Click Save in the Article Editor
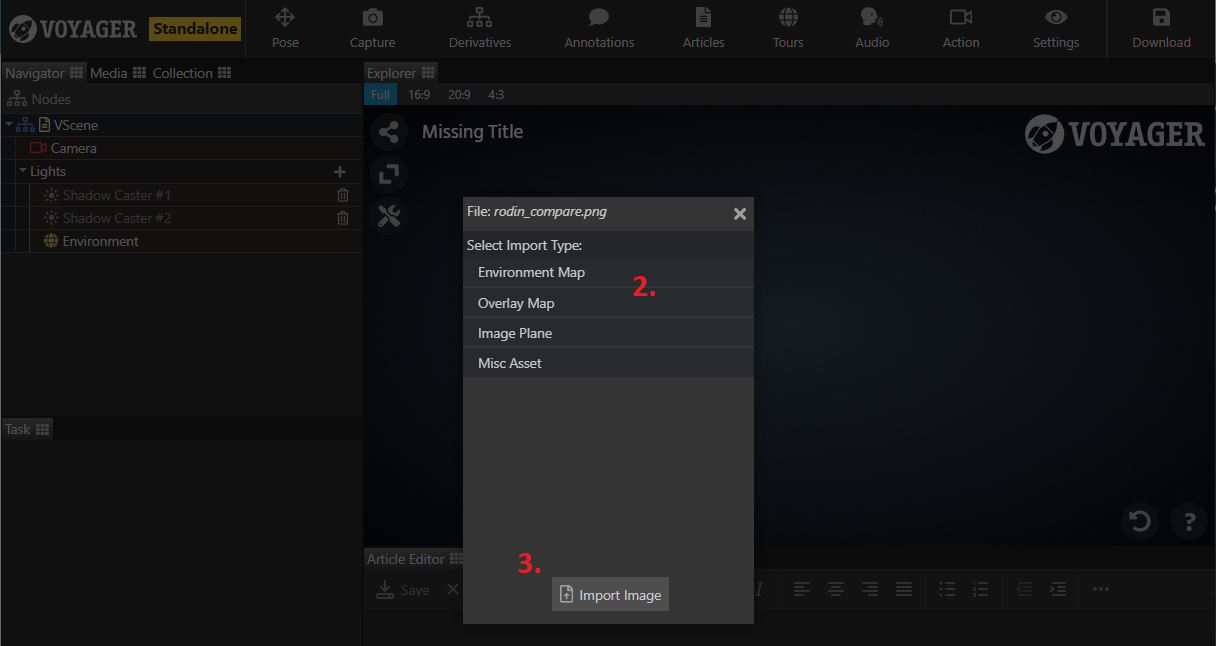Image resolution: width=1216 pixels, height=646 pixels. (403, 590)
